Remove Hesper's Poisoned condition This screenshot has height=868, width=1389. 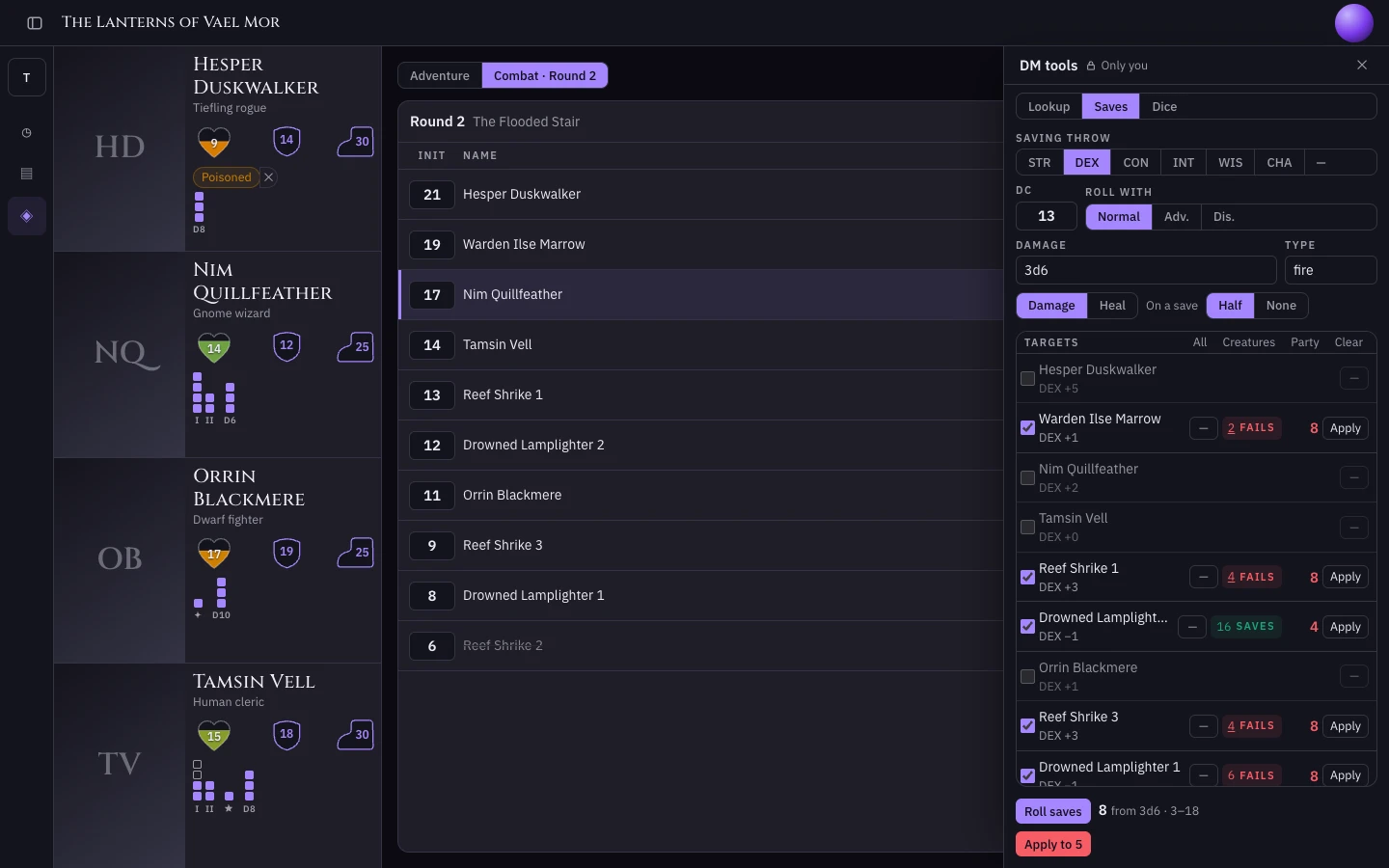[x=269, y=177]
